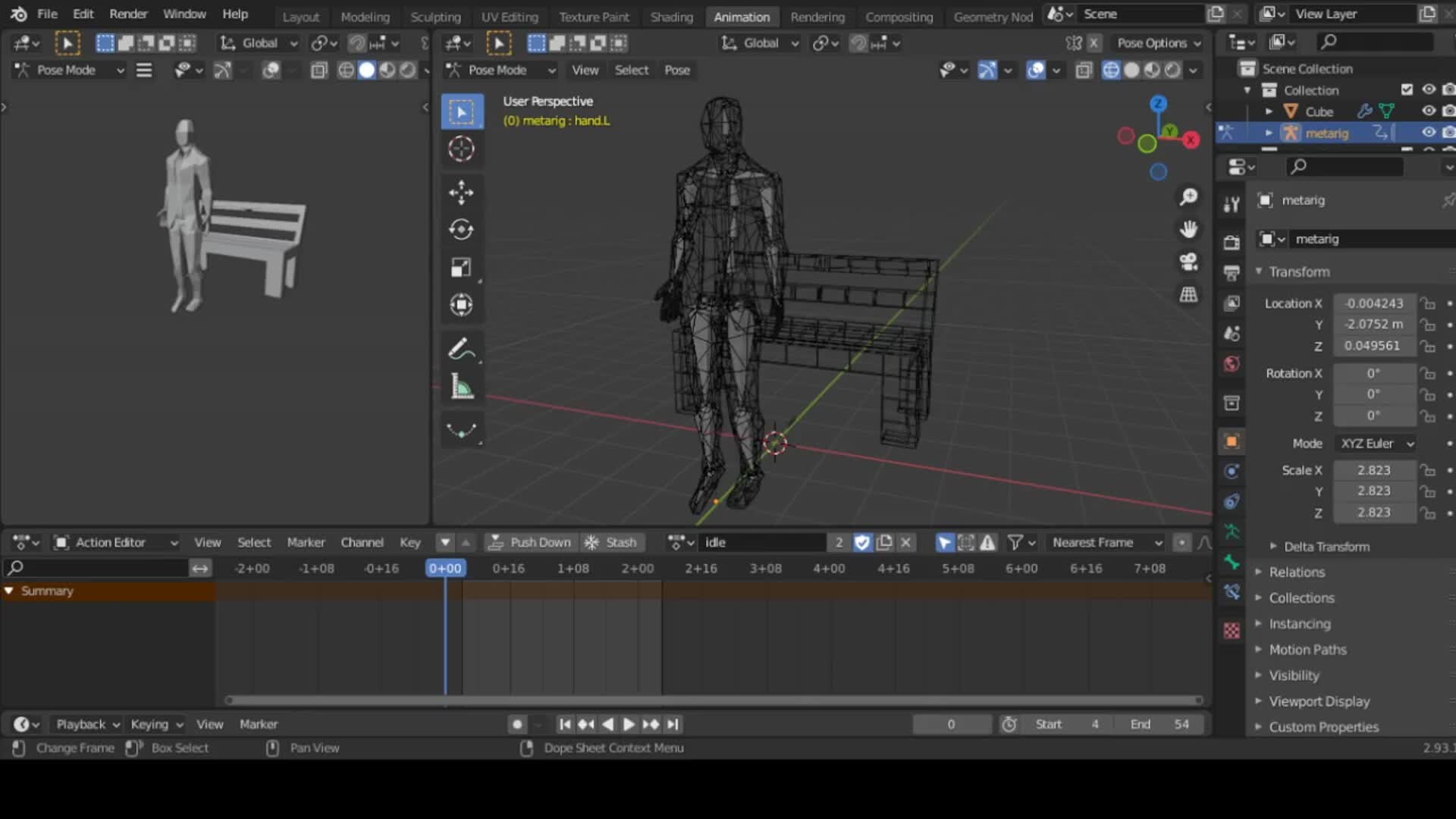Switch to the Shading workspace tab
The image size is (1456, 819).
pyautogui.click(x=670, y=17)
